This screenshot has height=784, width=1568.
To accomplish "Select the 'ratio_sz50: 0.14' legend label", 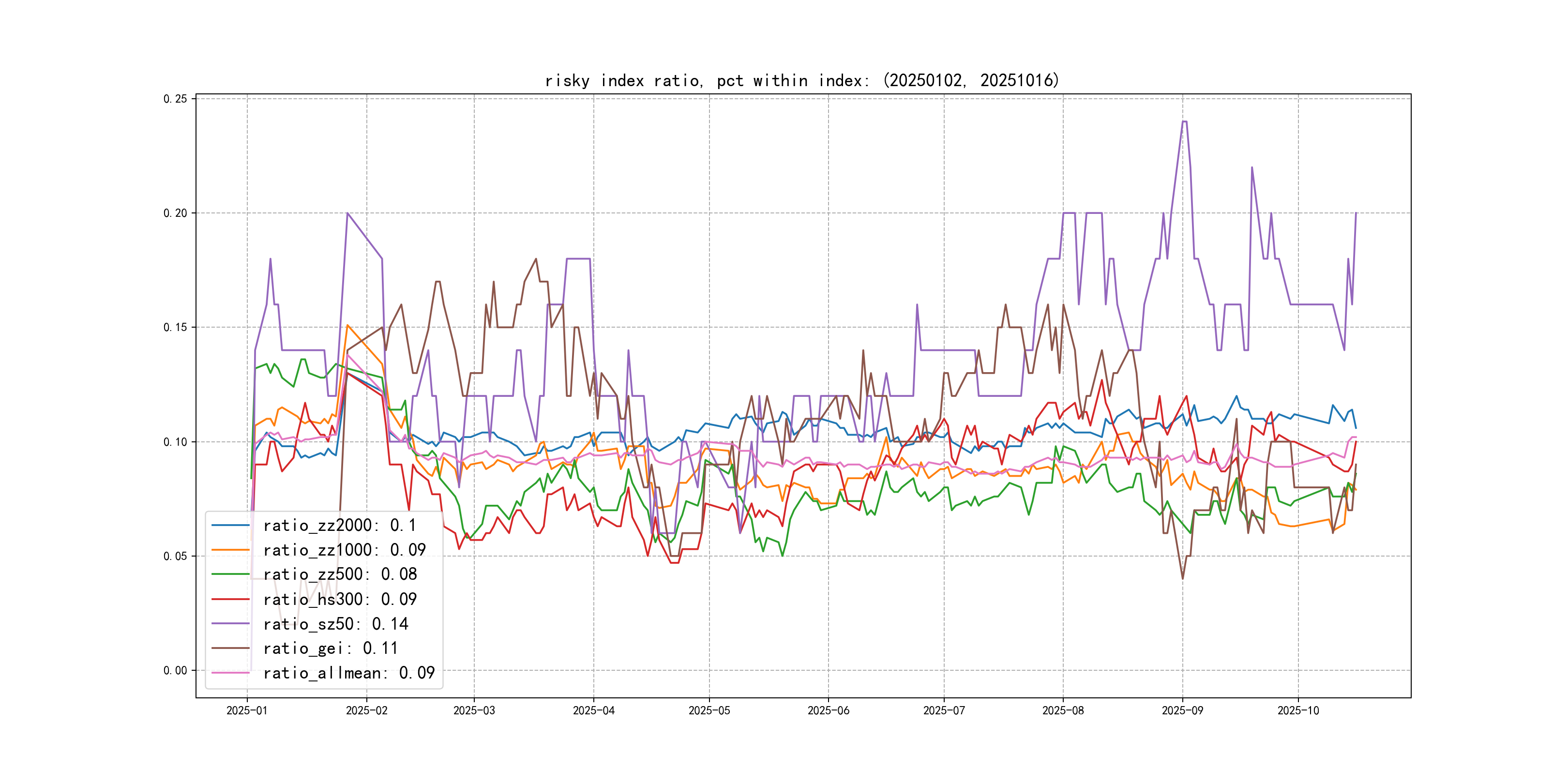I will pos(335,623).
